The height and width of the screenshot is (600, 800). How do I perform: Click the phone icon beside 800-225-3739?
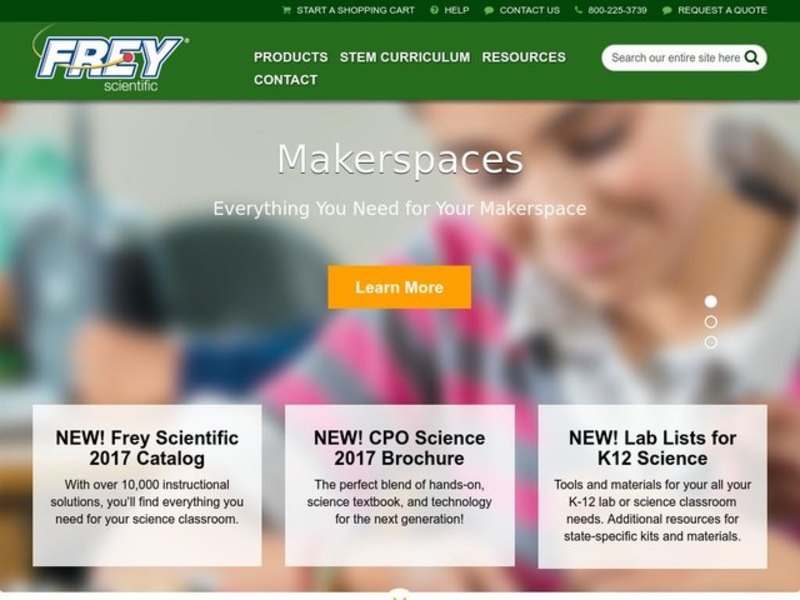(x=578, y=10)
